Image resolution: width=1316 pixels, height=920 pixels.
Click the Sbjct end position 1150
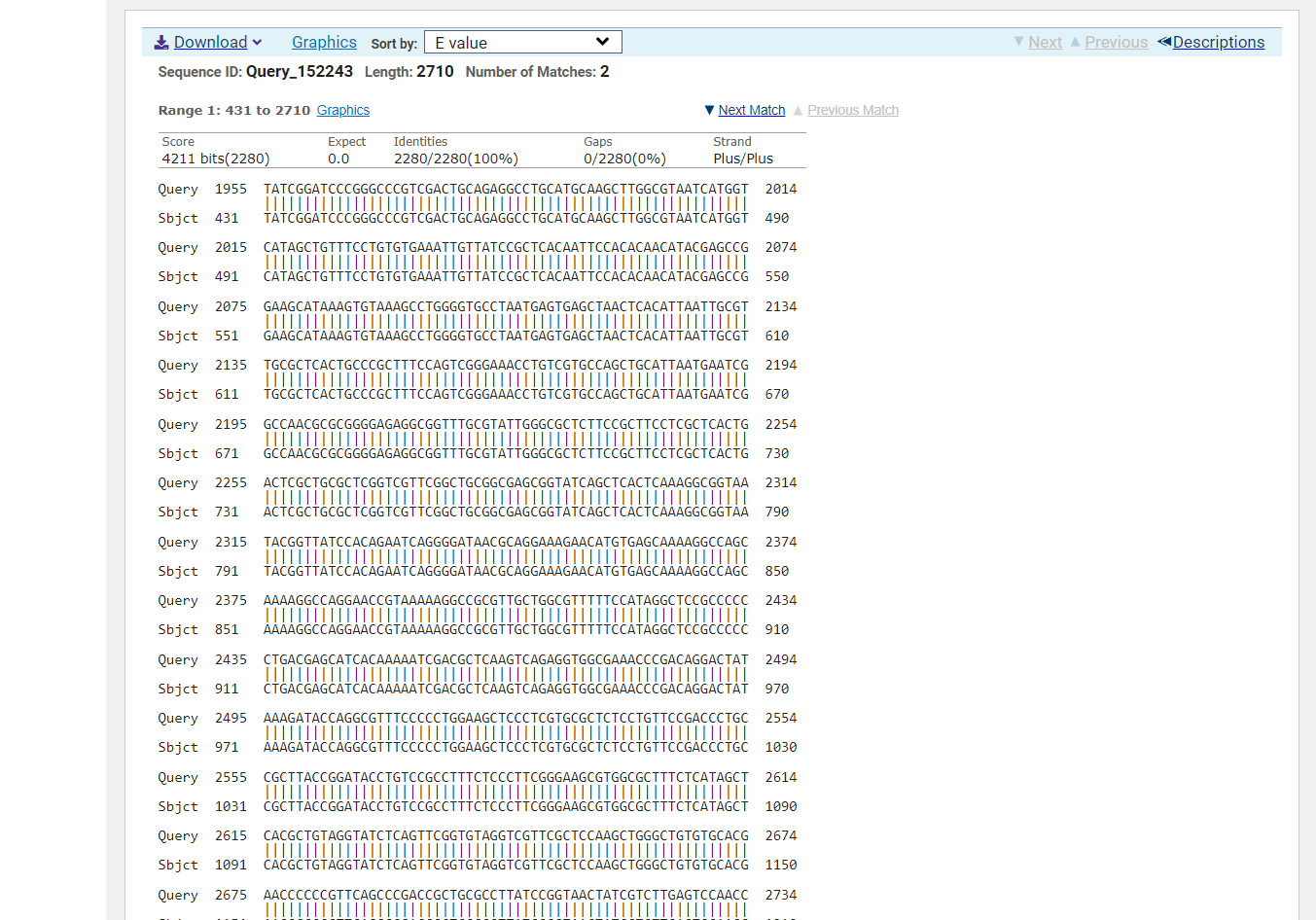point(781,865)
